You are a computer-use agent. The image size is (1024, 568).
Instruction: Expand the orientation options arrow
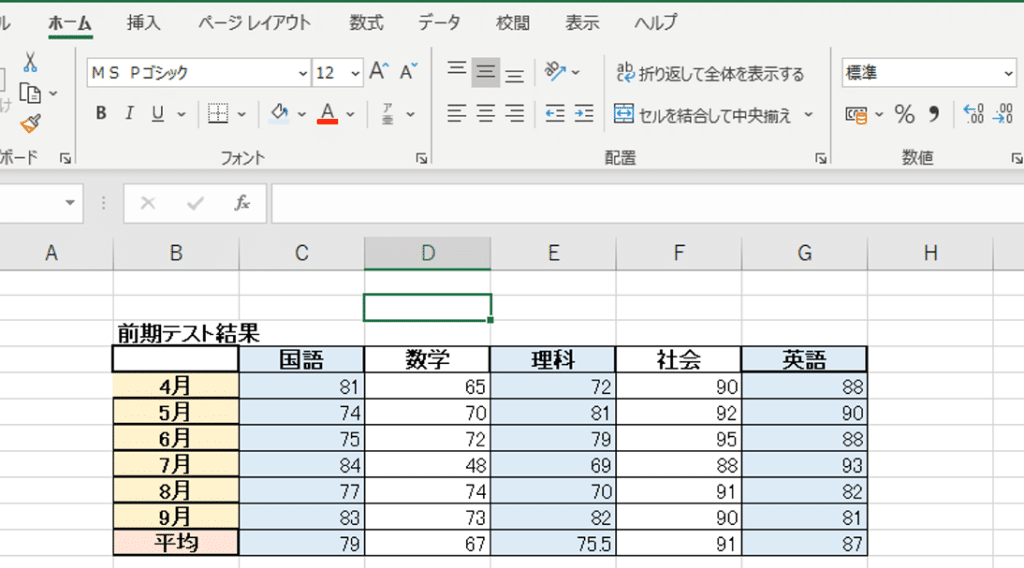coord(575,72)
